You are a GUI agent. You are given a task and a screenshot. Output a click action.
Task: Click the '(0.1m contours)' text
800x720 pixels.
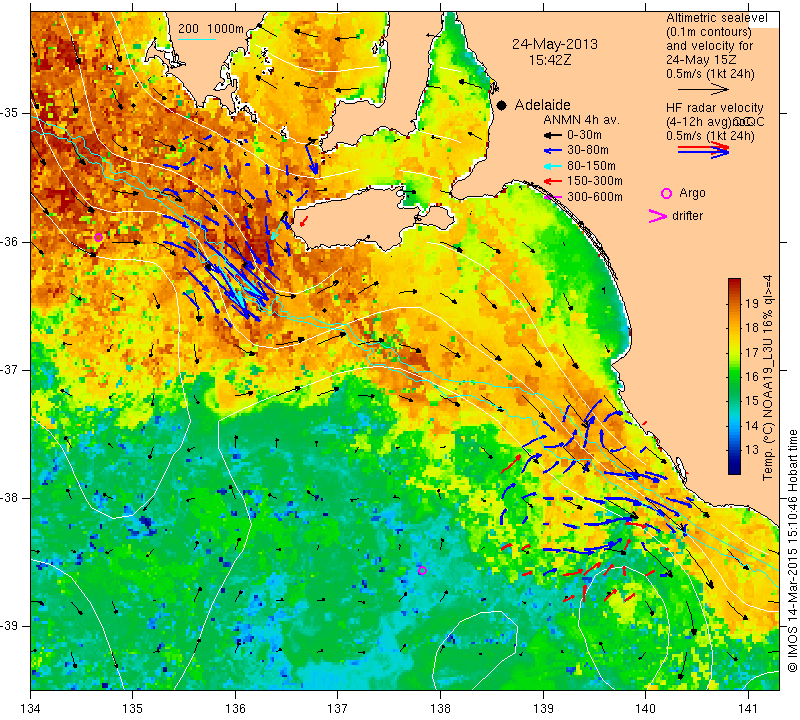709,32
